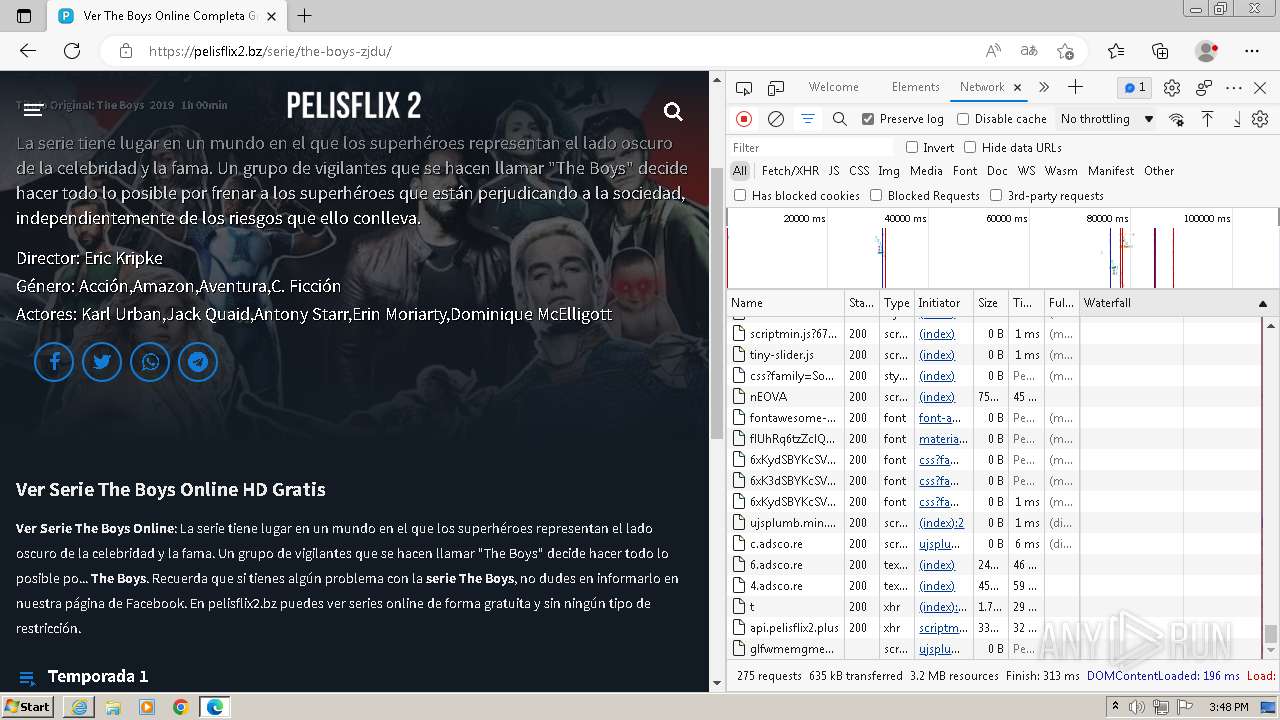
Task: Open scriptm... initiator for api.pelisflix2.plus
Action: coord(943,628)
